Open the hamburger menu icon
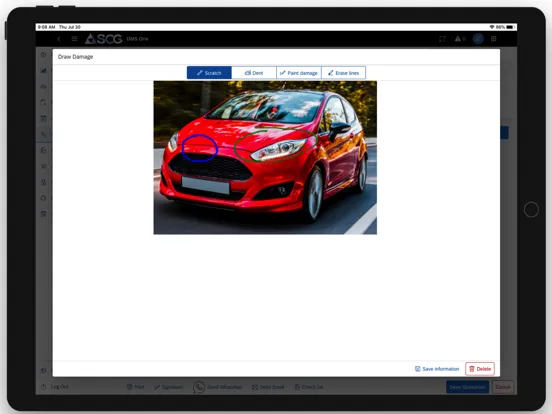The image size is (552, 414). click(x=74, y=39)
